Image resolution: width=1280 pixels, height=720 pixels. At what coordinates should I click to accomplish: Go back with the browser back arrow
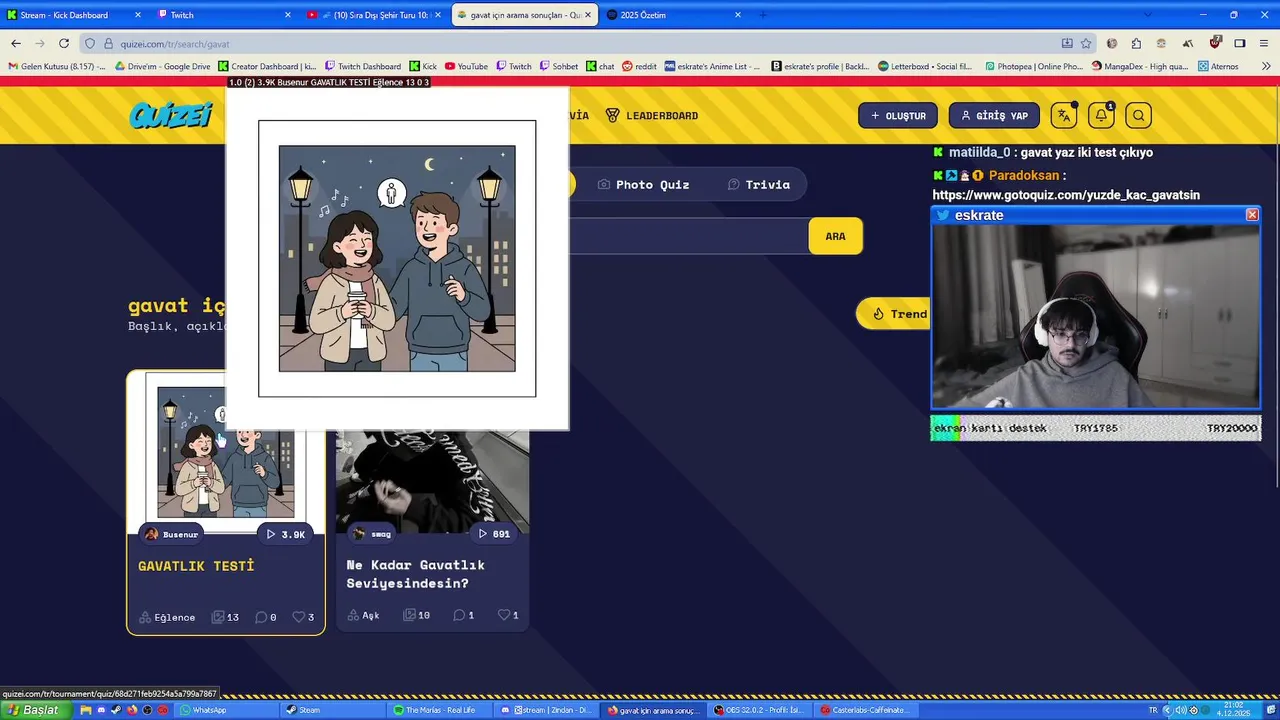tap(16, 43)
